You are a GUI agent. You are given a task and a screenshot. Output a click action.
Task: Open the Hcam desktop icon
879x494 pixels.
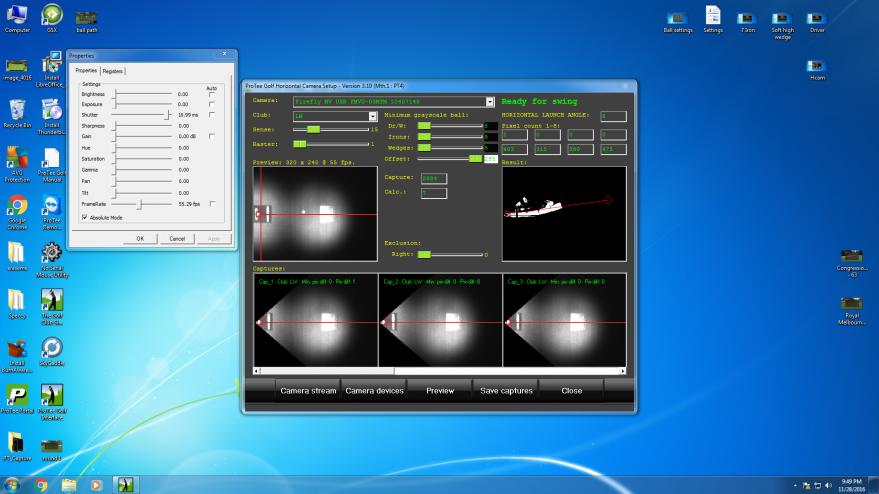click(x=817, y=65)
